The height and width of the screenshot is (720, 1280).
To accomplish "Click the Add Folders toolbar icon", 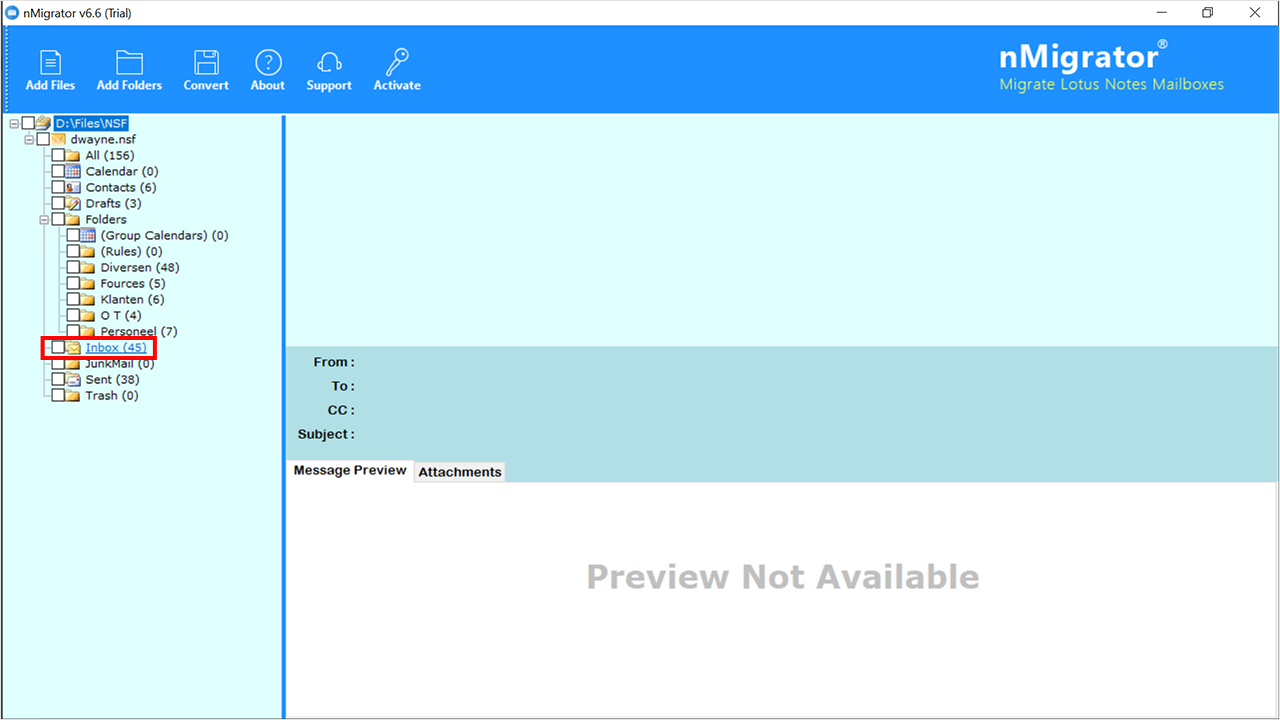I will tap(129, 63).
